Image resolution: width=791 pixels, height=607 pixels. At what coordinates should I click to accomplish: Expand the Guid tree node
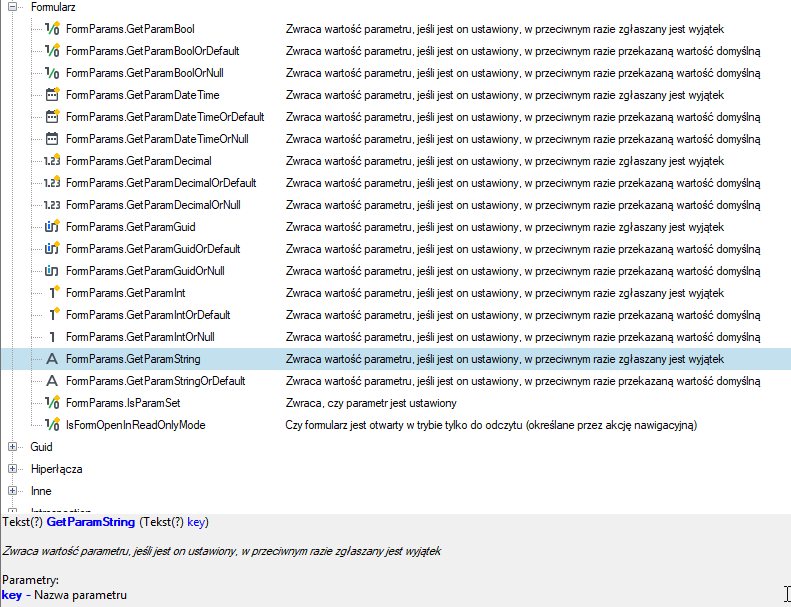pyautogui.click(x=13, y=447)
